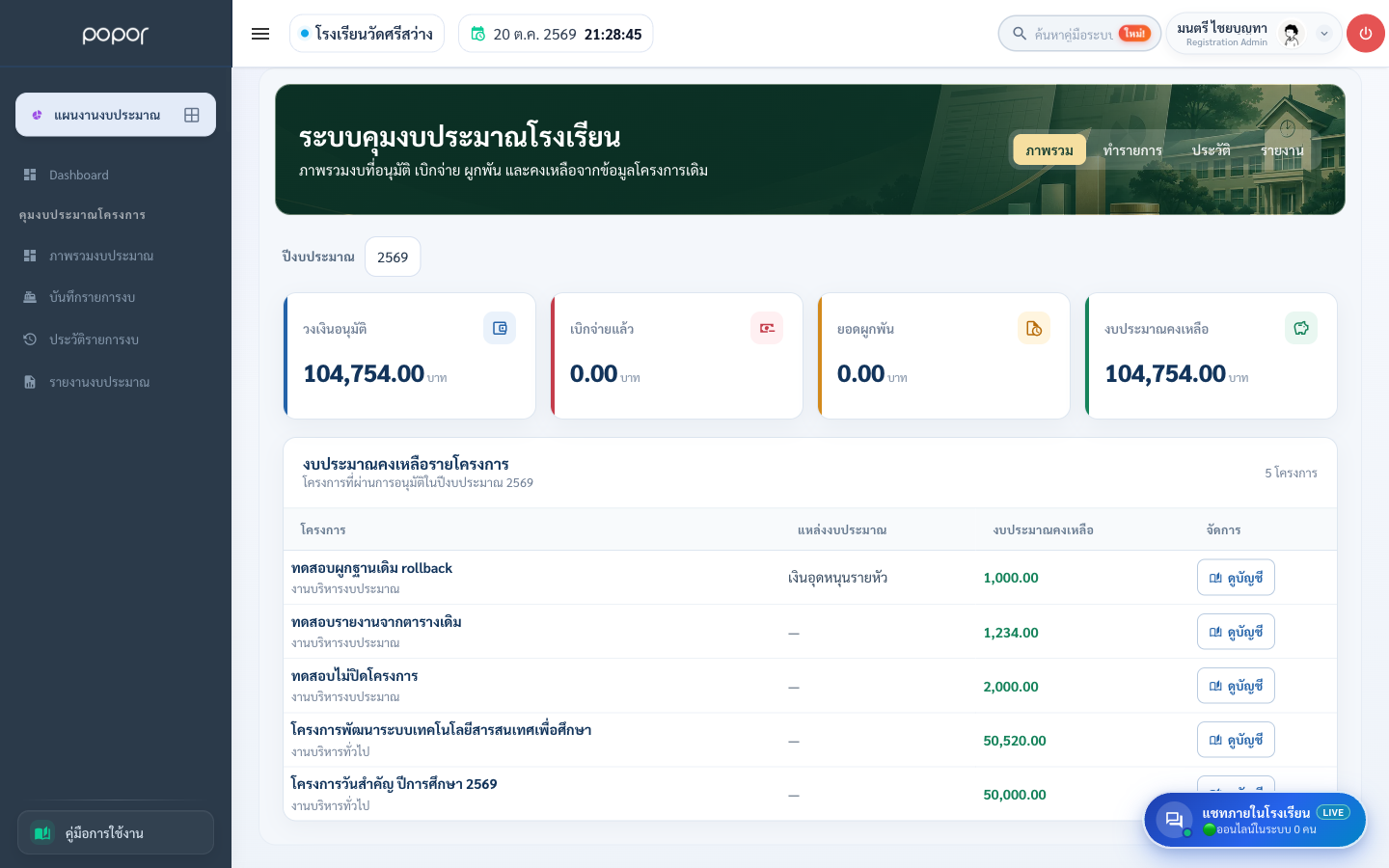Open the hamburger menu icon
The height and width of the screenshot is (868, 1389).
click(260, 34)
